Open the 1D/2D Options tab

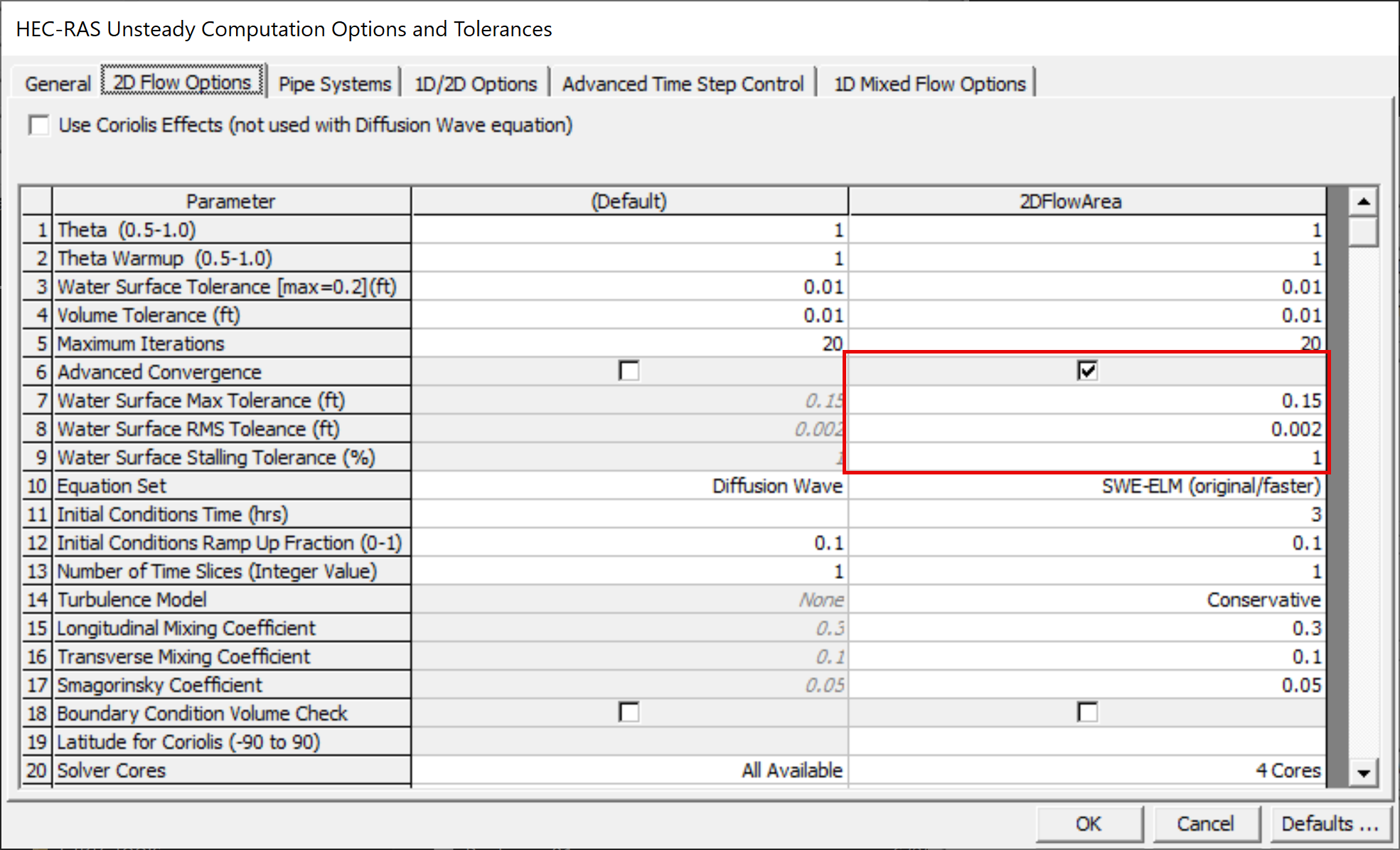[x=476, y=84]
